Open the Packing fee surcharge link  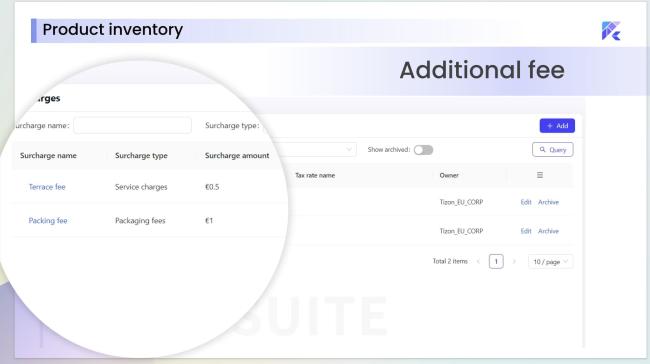[x=48, y=221]
